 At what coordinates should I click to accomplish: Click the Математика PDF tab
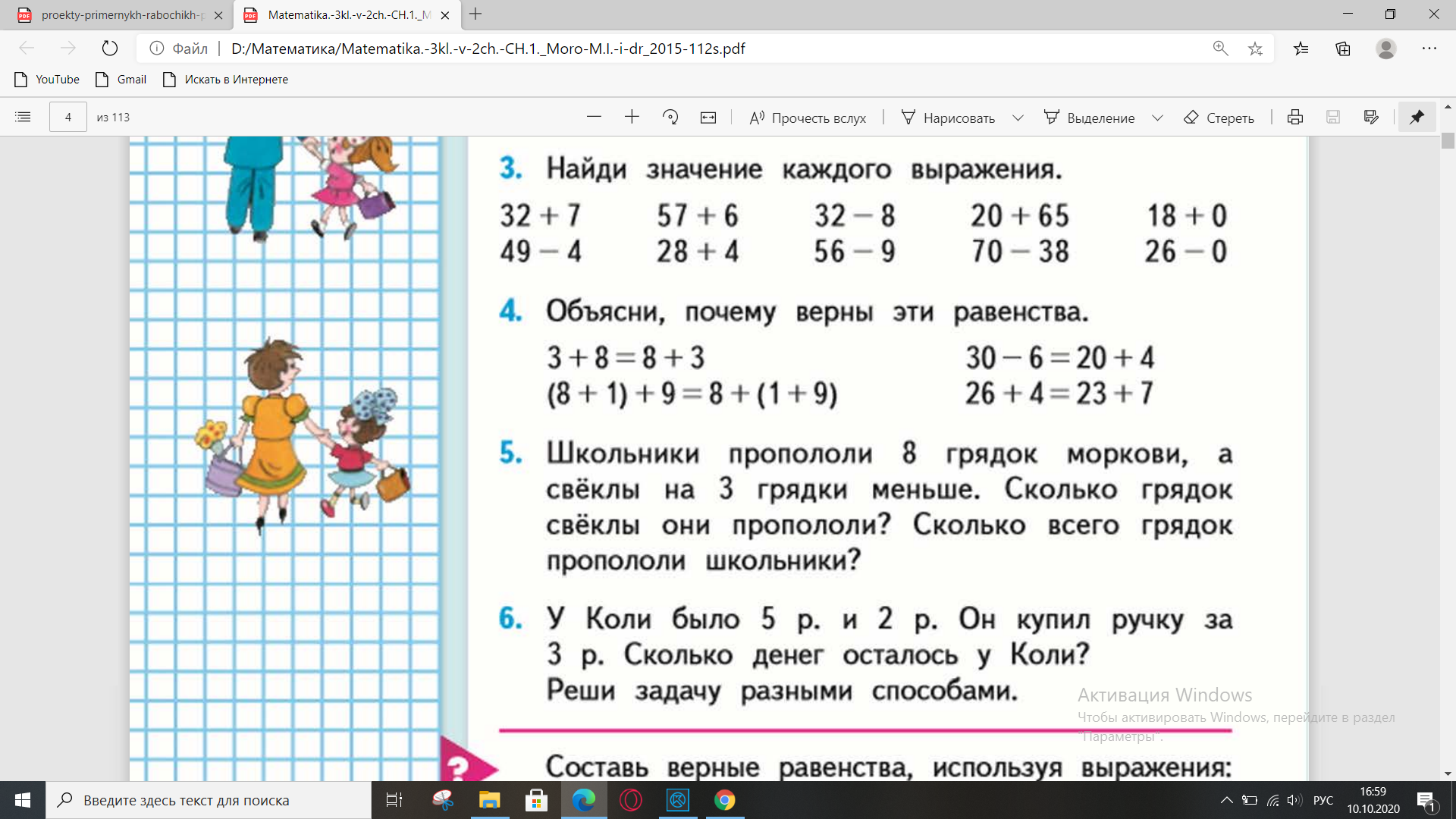click(344, 14)
